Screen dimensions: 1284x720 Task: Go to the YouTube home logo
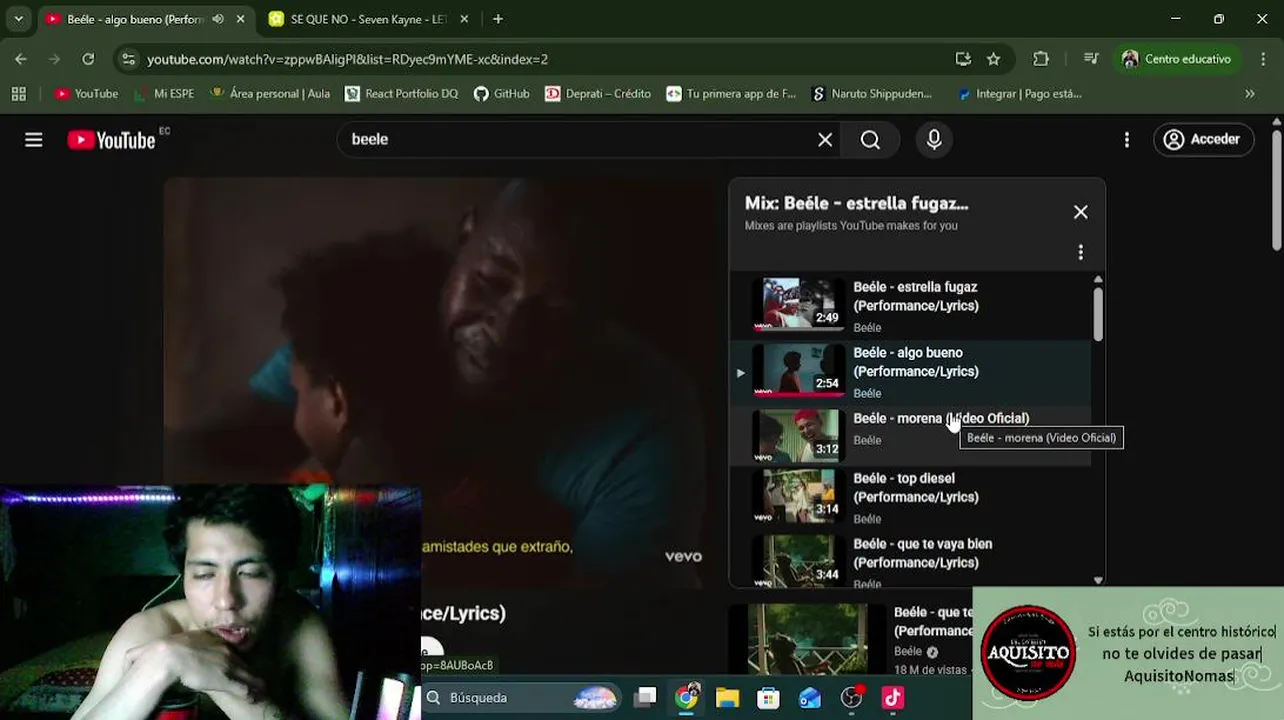coord(111,140)
